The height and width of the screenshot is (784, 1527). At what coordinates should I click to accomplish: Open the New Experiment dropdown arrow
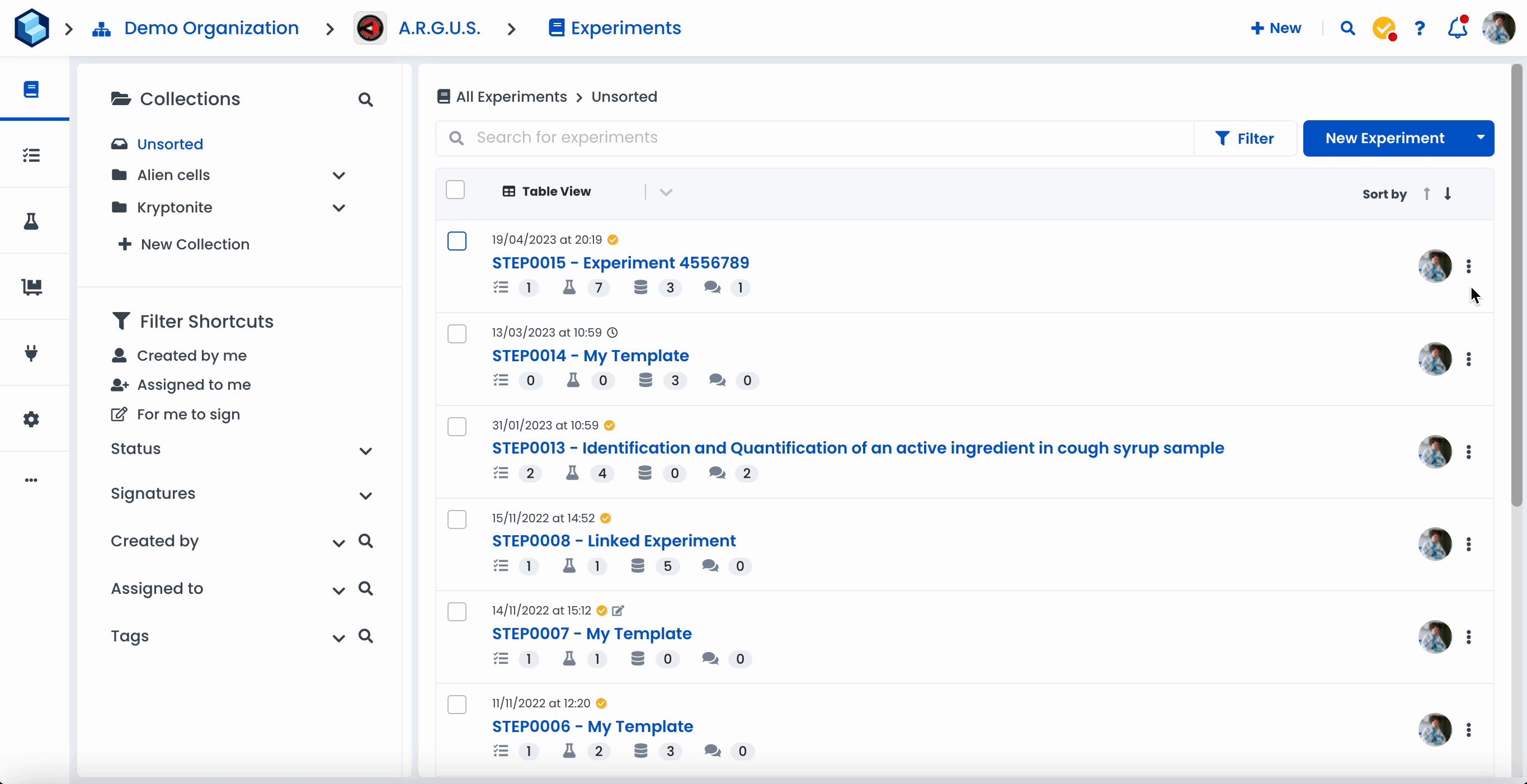pos(1480,138)
